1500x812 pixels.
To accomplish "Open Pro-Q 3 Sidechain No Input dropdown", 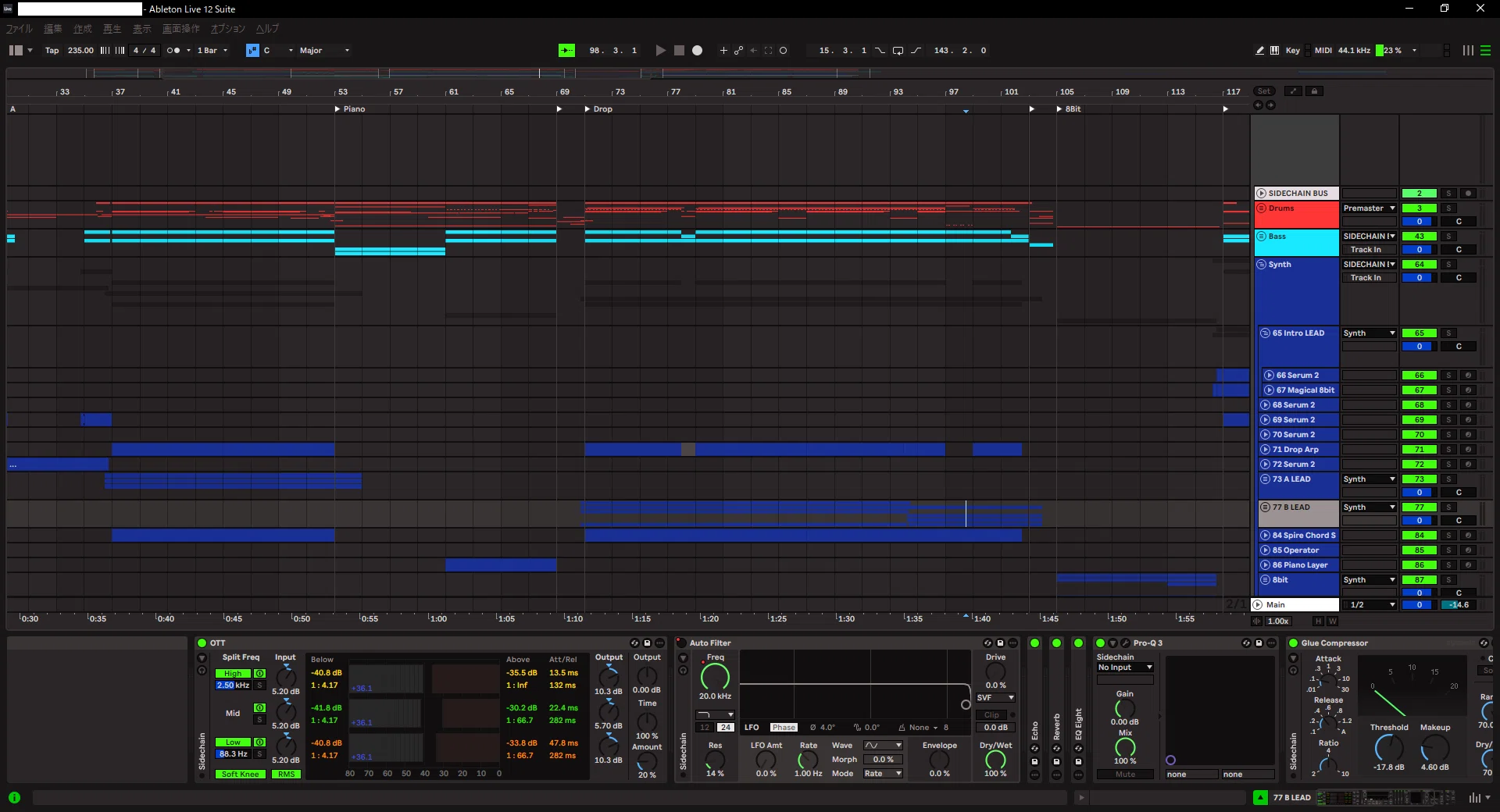I will pyautogui.click(x=1125, y=668).
